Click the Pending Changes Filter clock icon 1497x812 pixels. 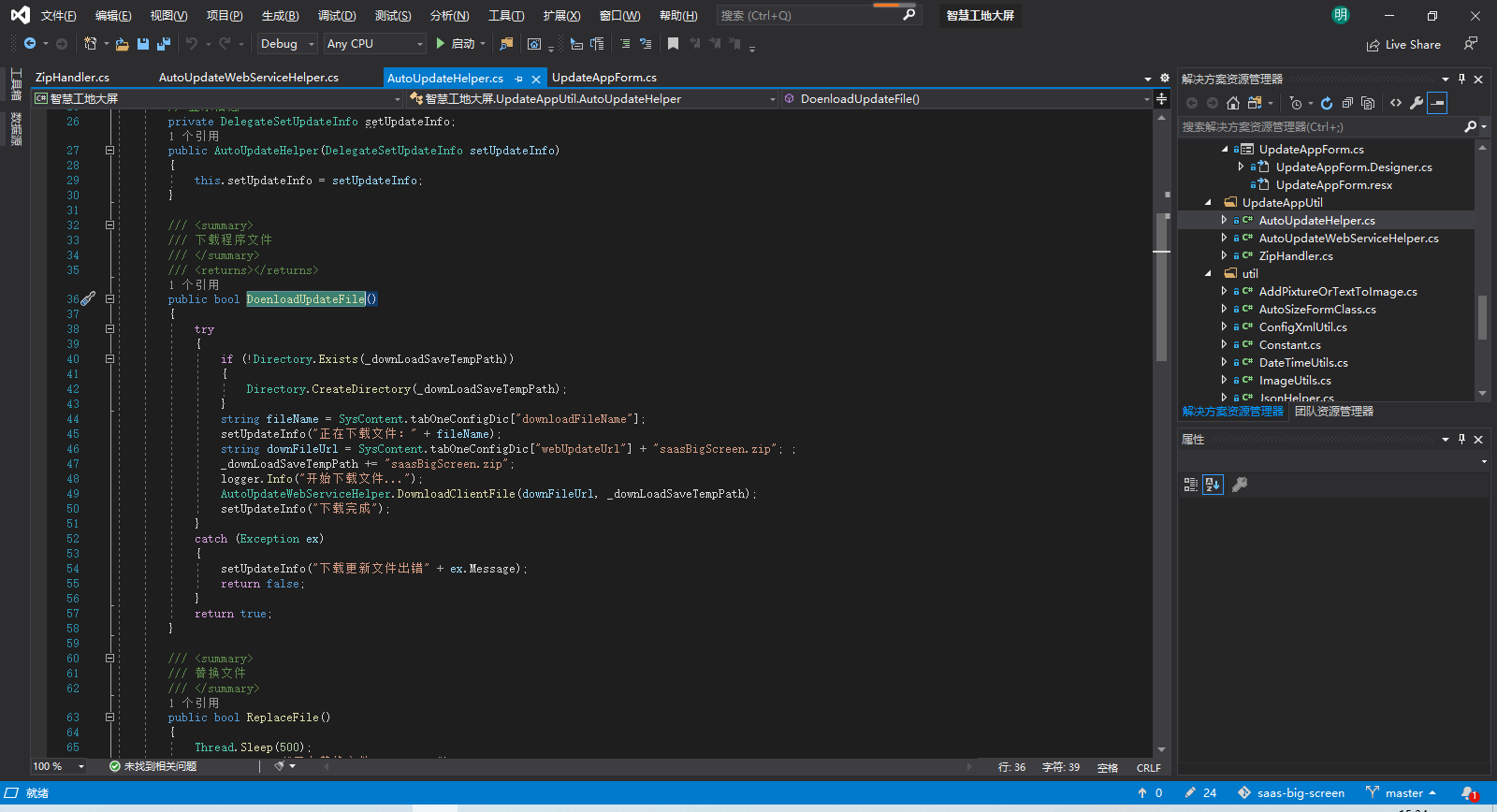click(1296, 103)
